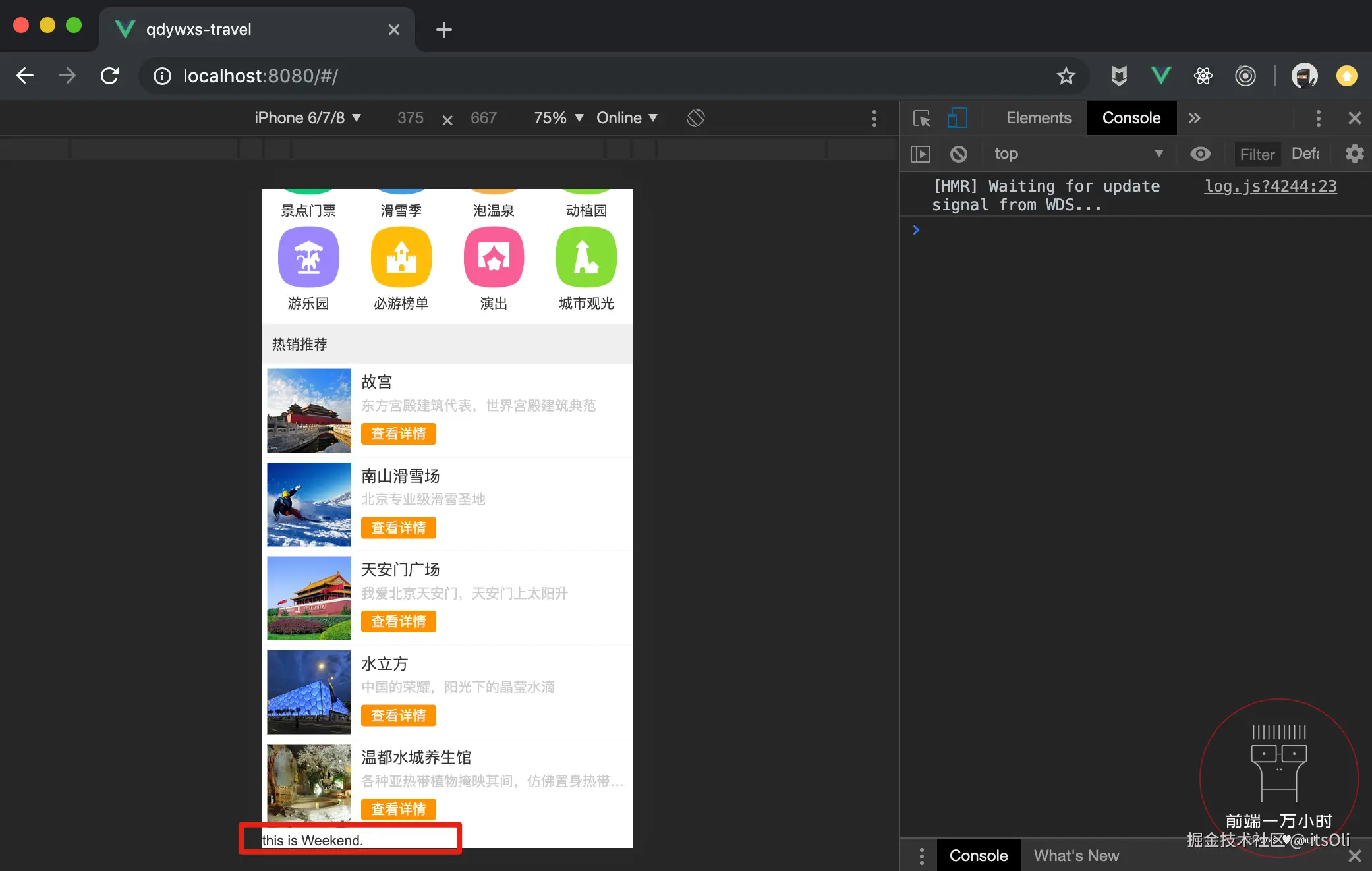Open the What's New drawer tab
Image resolution: width=1372 pixels, height=871 pixels.
click(x=1075, y=855)
